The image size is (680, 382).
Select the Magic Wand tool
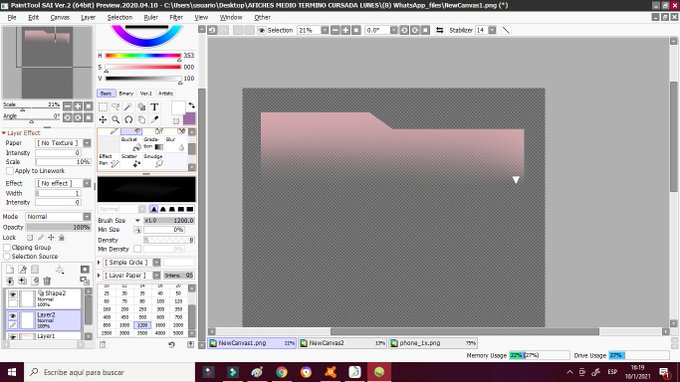tap(128, 107)
